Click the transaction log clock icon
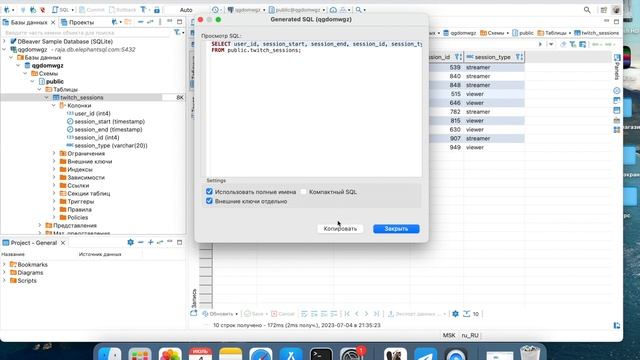Viewport: 640px width, 360px height. pyautogui.click(x=215, y=9)
